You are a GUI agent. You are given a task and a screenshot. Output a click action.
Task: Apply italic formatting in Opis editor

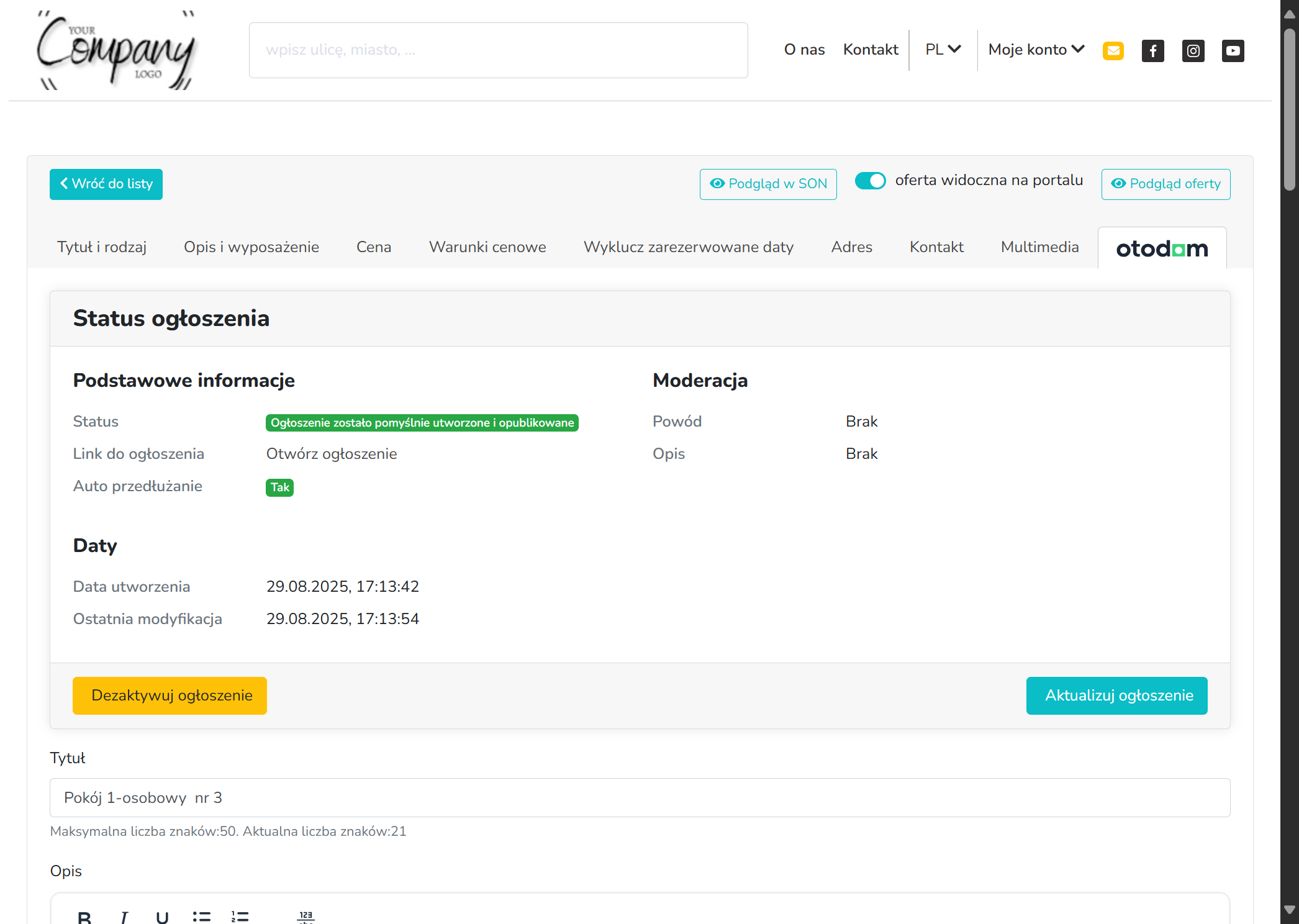(124, 917)
